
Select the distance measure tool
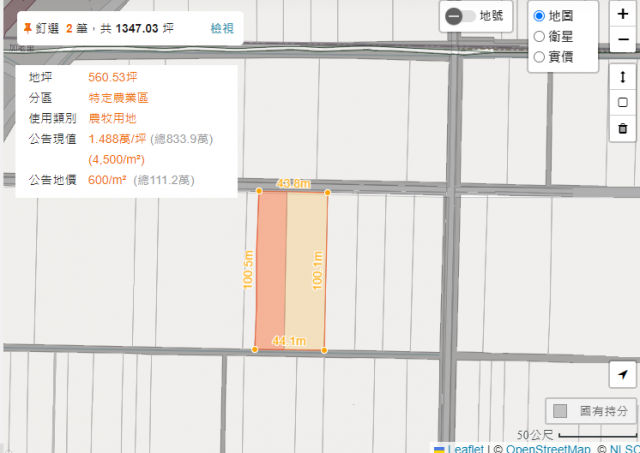(x=622, y=77)
